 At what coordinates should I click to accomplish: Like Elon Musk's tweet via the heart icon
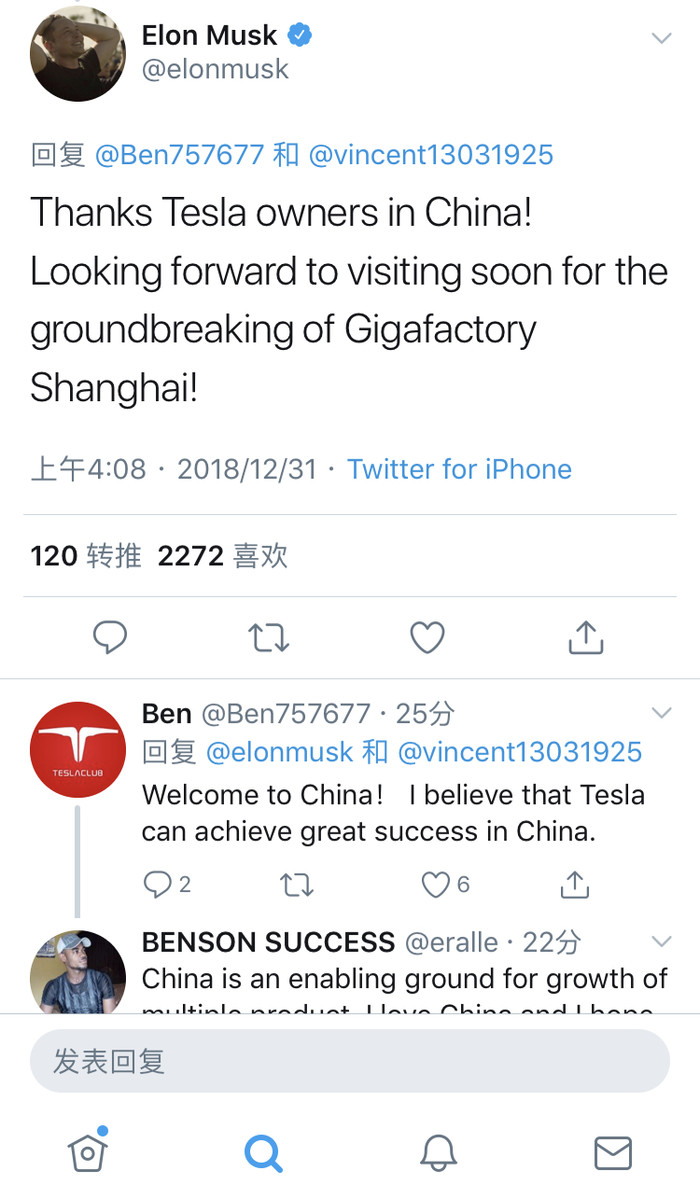point(427,637)
